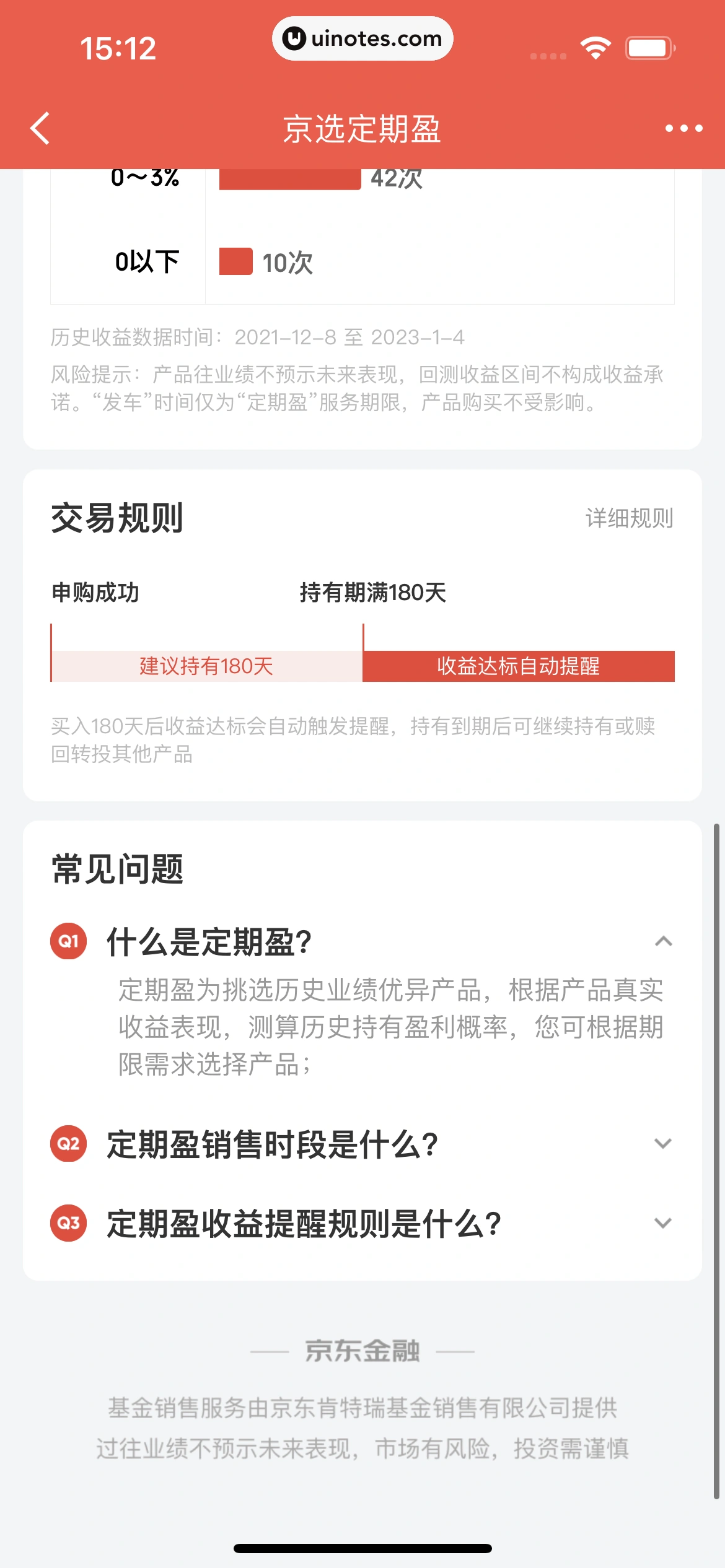Tap the Wi-Fi status icon
This screenshot has width=725, height=1568.
pyautogui.click(x=595, y=48)
